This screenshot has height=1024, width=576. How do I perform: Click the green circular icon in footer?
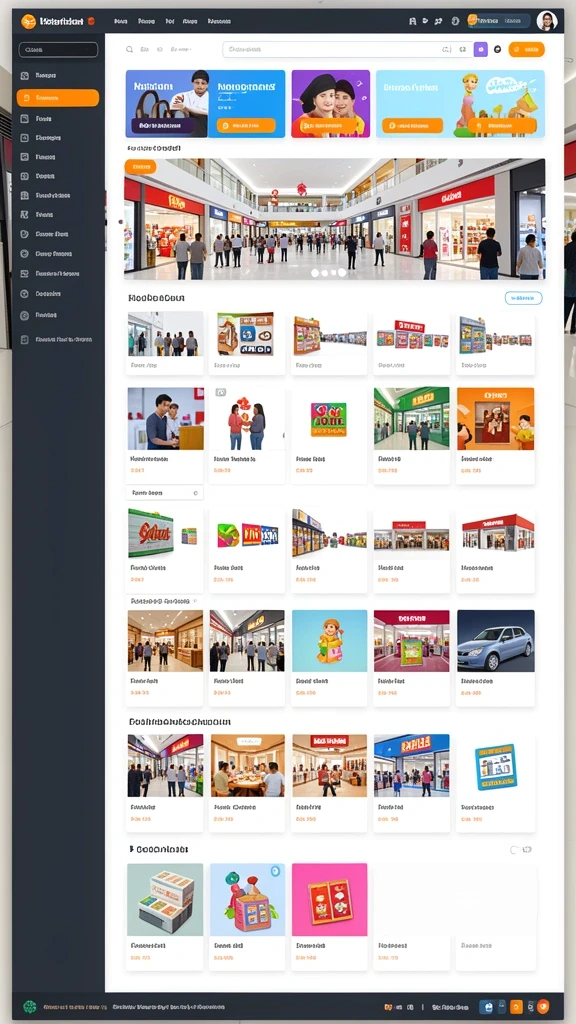point(29,1006)
